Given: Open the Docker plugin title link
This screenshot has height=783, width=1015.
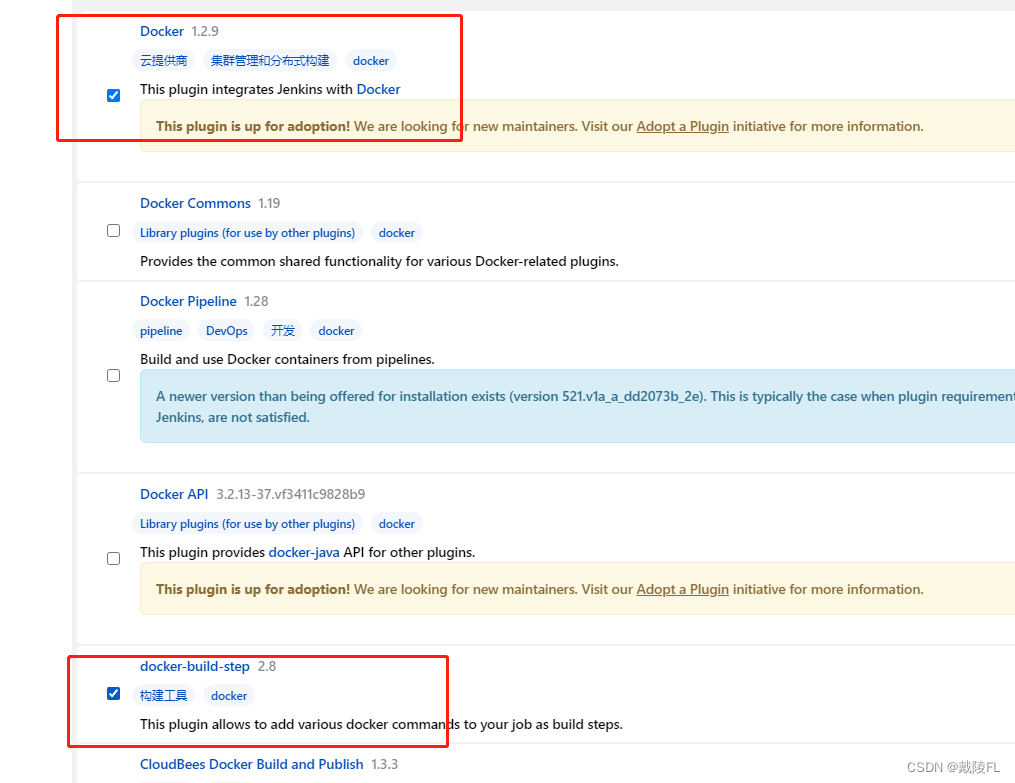Looking at the screenshot, I should tap(162, 31).
